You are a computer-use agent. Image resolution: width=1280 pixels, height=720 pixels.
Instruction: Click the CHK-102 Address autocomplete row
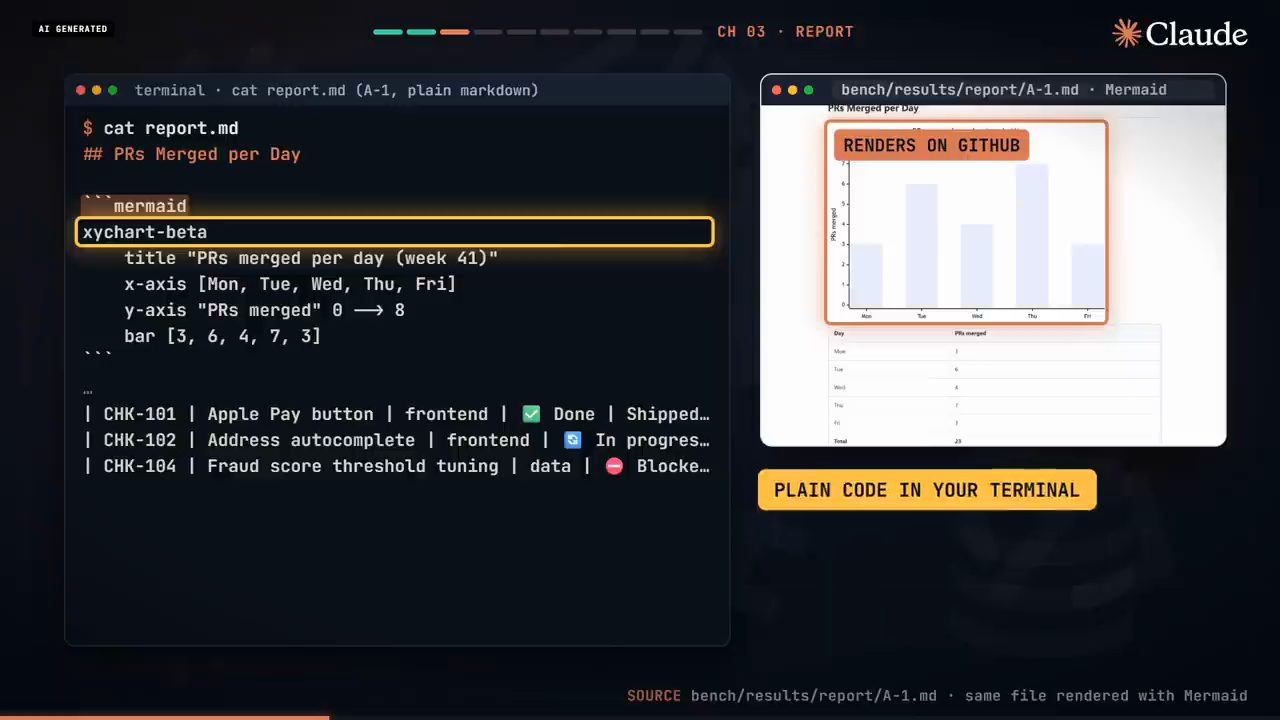click(x=397, y=440)
